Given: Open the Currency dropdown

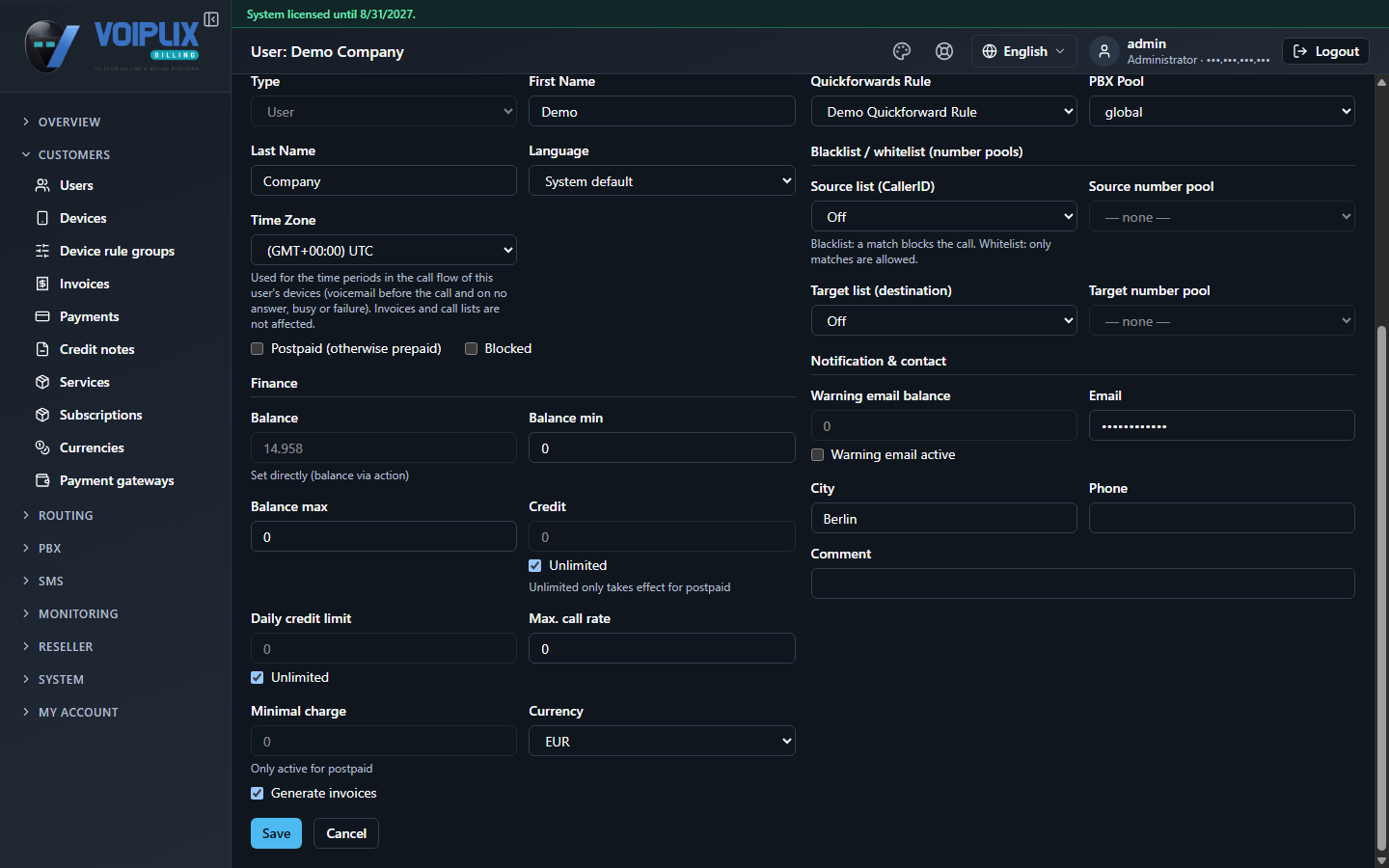Looking at the screenshot, I should [x=662, y=742].
